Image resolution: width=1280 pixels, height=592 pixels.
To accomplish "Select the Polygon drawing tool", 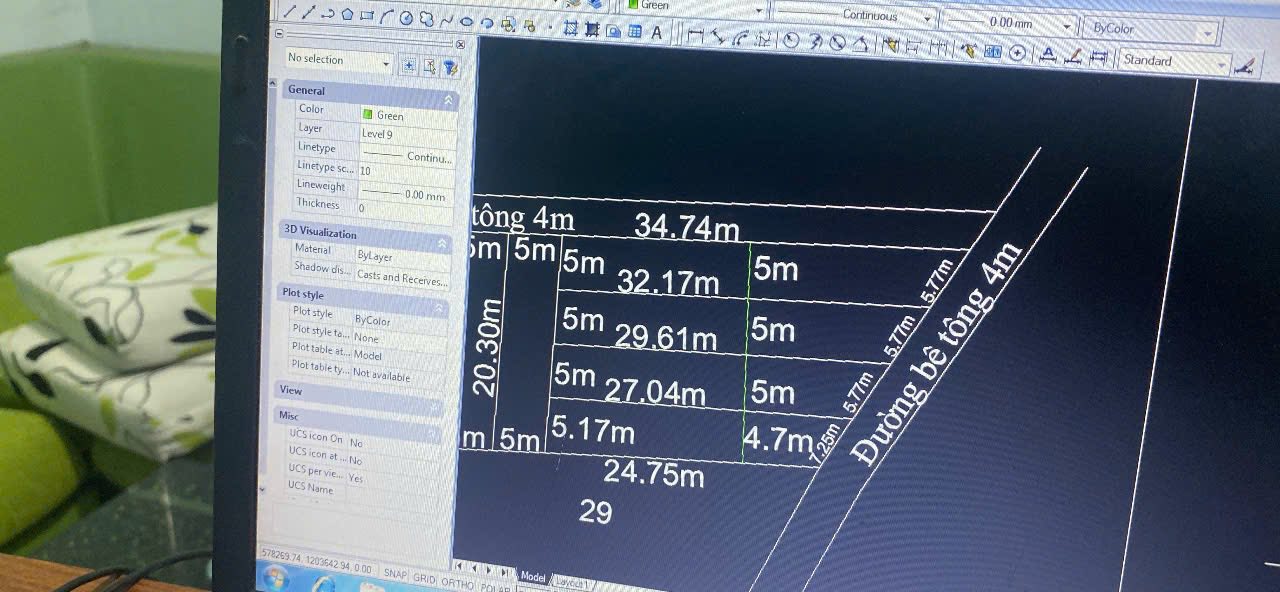I will point(347,13).
